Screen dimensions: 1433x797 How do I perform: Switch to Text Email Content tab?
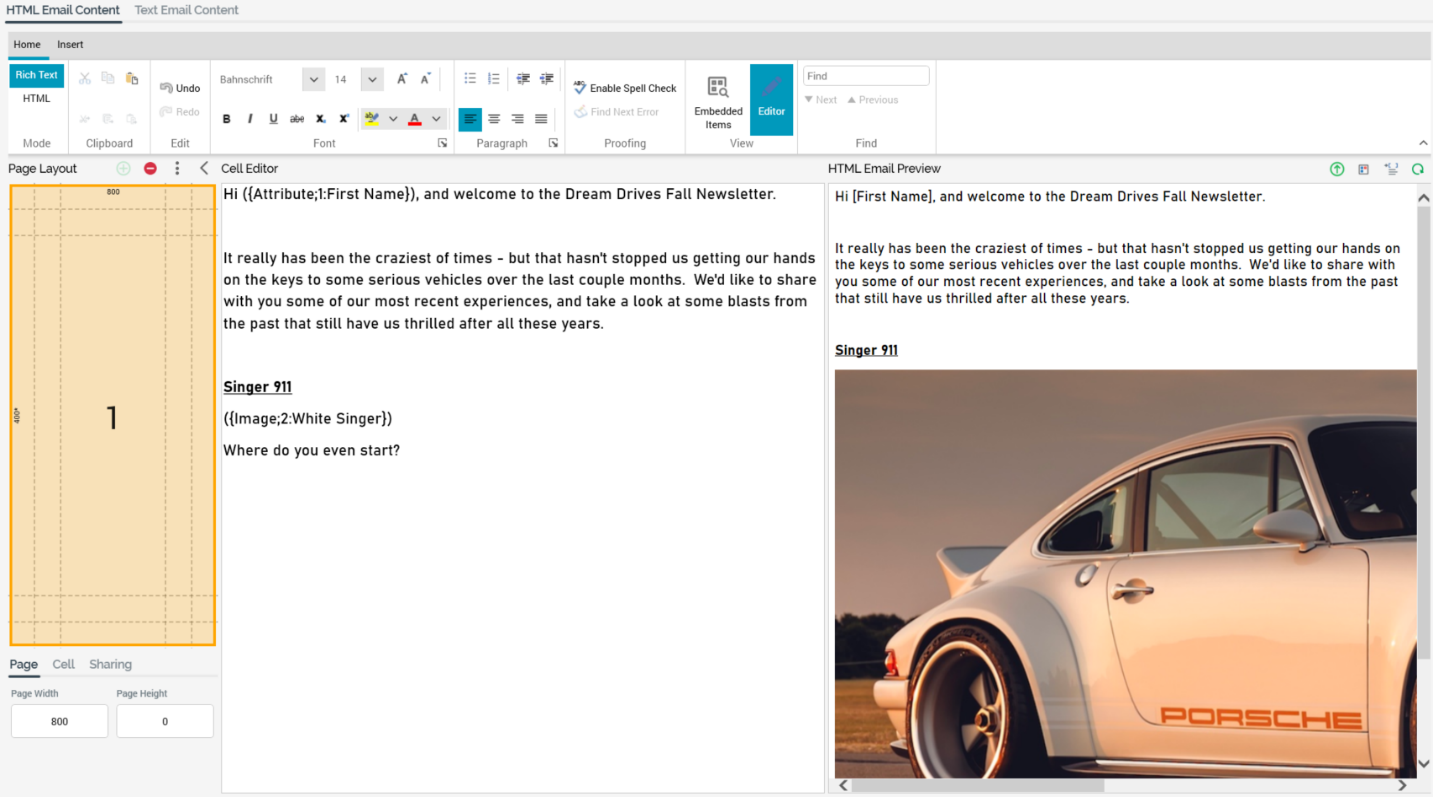pyautogui.click(x=186, y=10)
